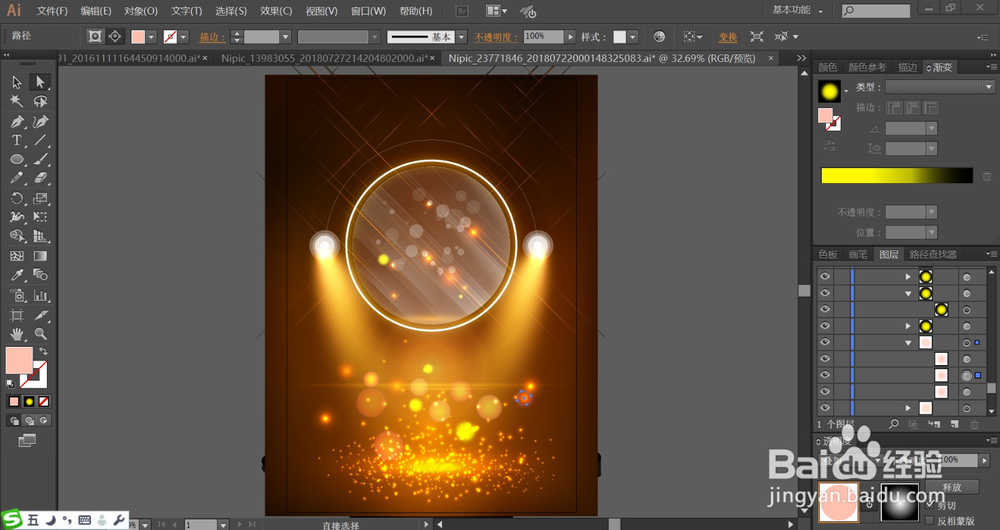Swap fill and stroke colors
1000x530 pixels.
[43, 351]
